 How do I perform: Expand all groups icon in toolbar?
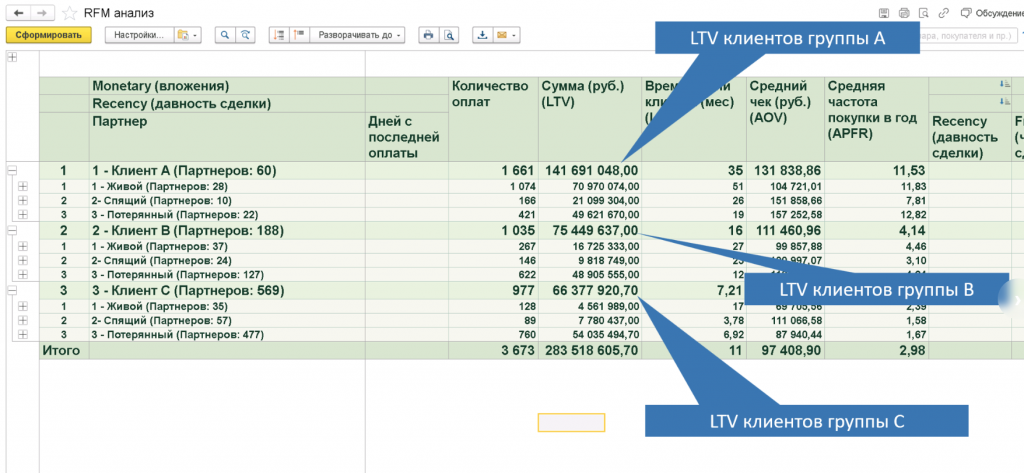click(299, 35)
